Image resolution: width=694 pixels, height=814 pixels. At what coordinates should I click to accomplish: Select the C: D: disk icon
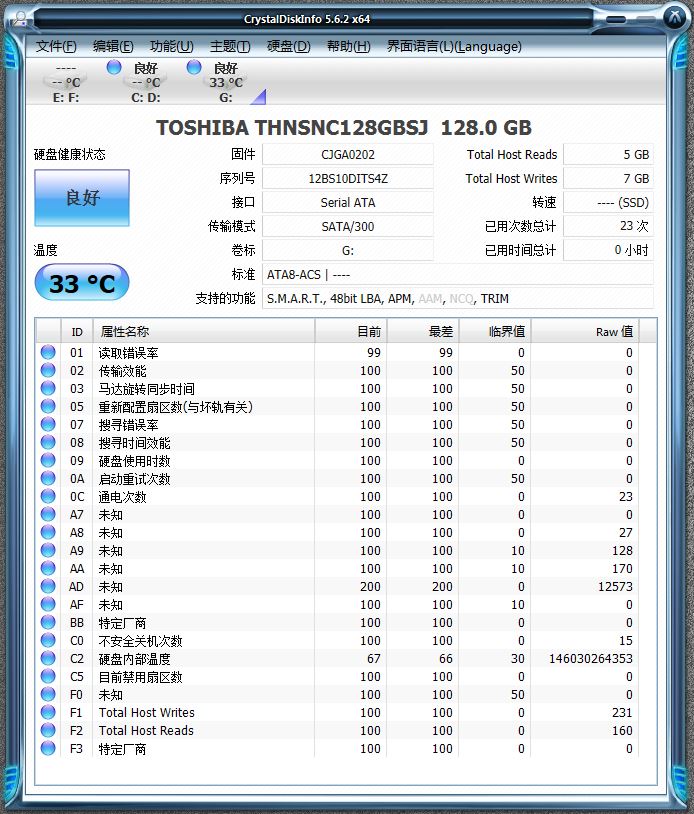point(146,83)
